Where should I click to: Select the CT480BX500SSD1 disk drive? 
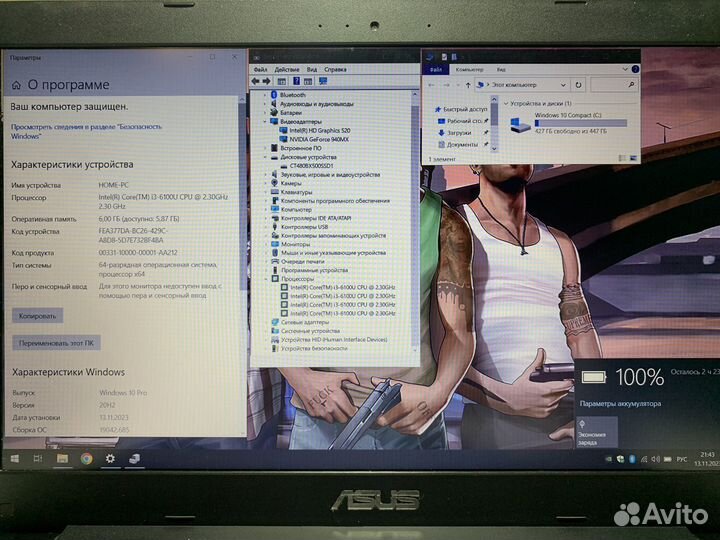pos(311,166)
